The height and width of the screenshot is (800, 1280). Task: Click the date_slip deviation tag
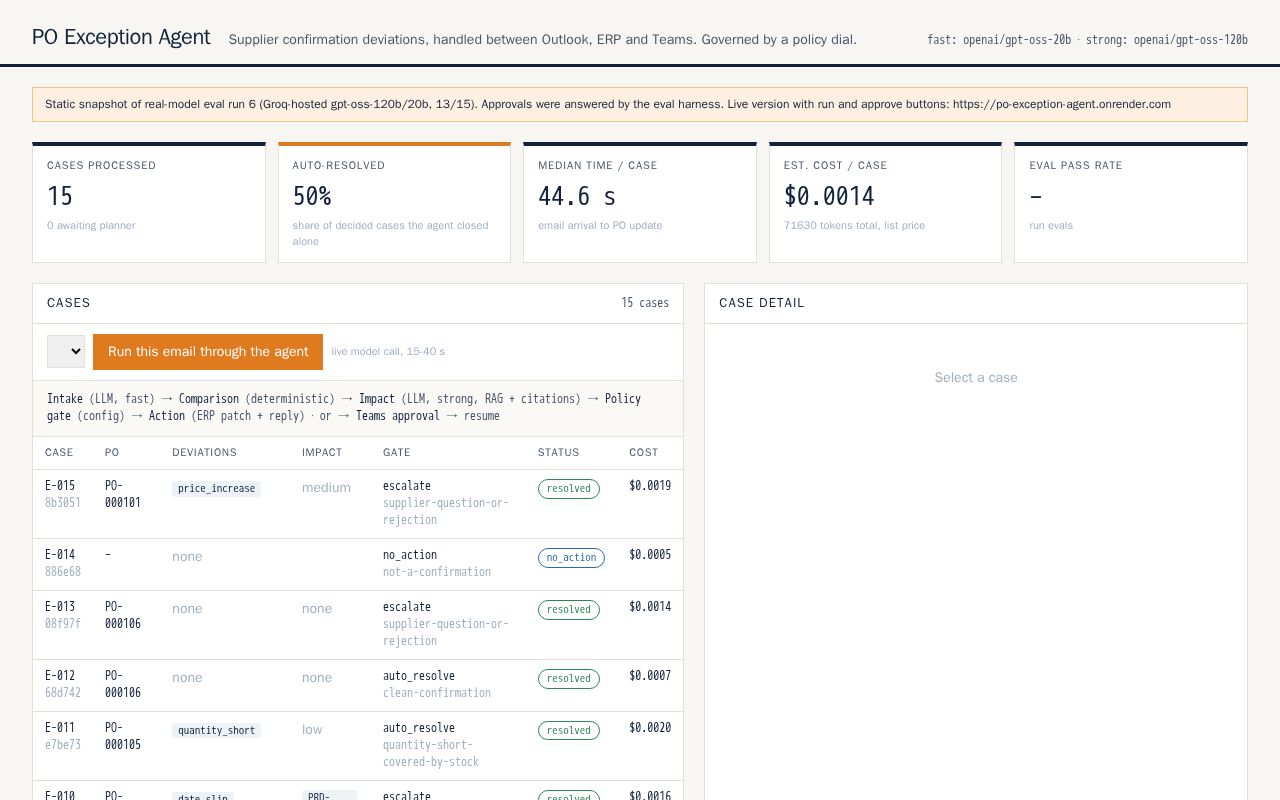click(203, 796)
